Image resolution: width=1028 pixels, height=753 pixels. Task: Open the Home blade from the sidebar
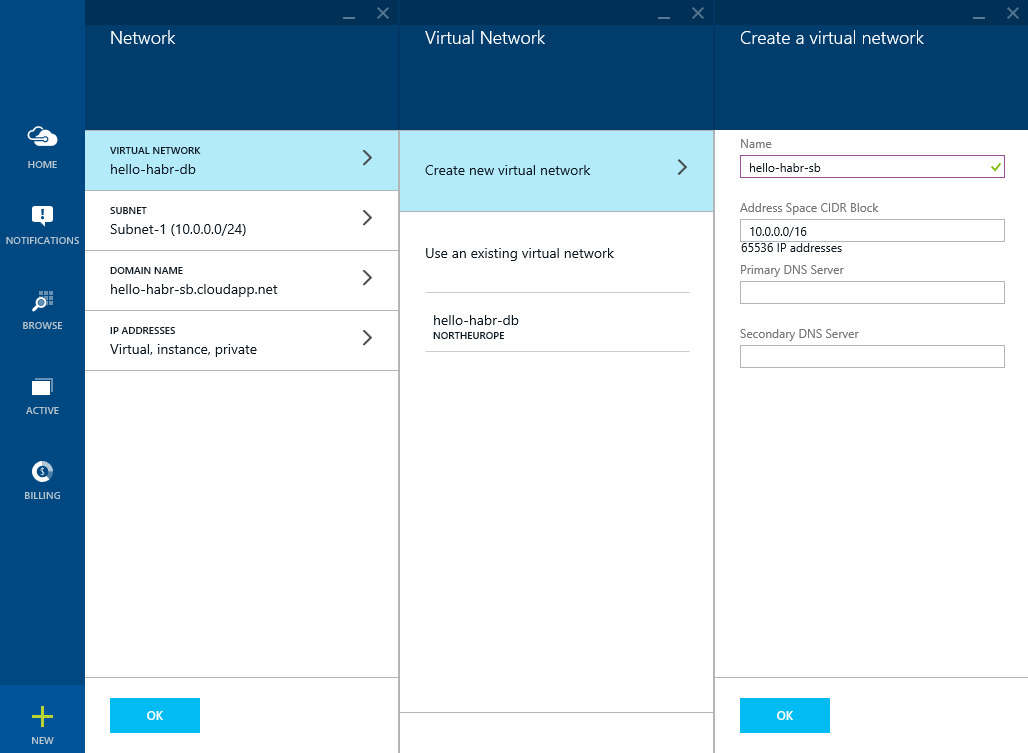click(41, 147)
